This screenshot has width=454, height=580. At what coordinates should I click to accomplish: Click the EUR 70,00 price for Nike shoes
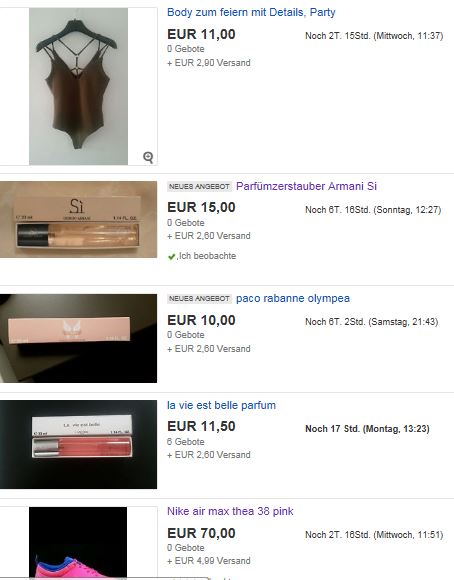201,533
